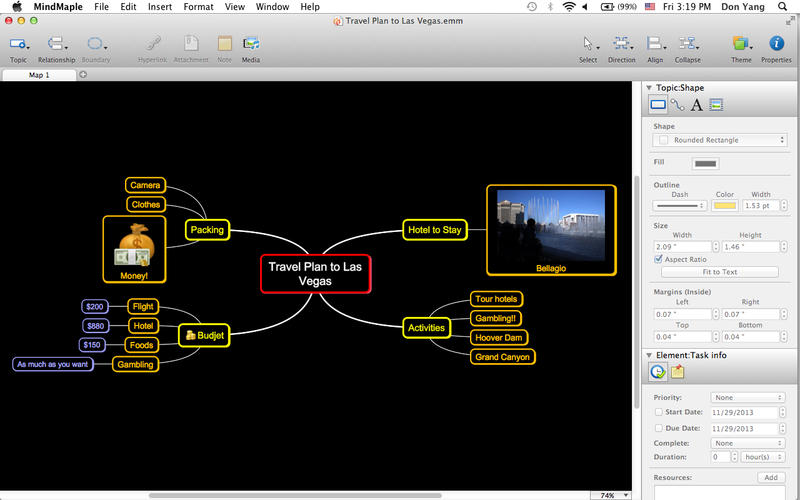Collapse the Element:Task info section

649,355
